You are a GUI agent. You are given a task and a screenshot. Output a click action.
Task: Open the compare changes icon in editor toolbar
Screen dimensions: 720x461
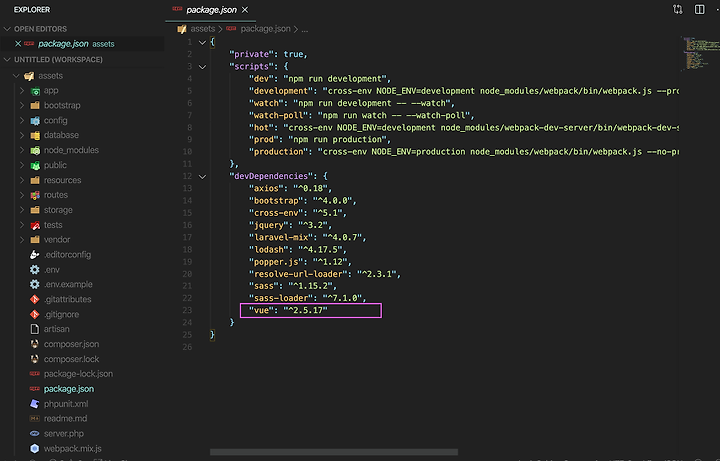pyautogui.click(x=677, y=9)
